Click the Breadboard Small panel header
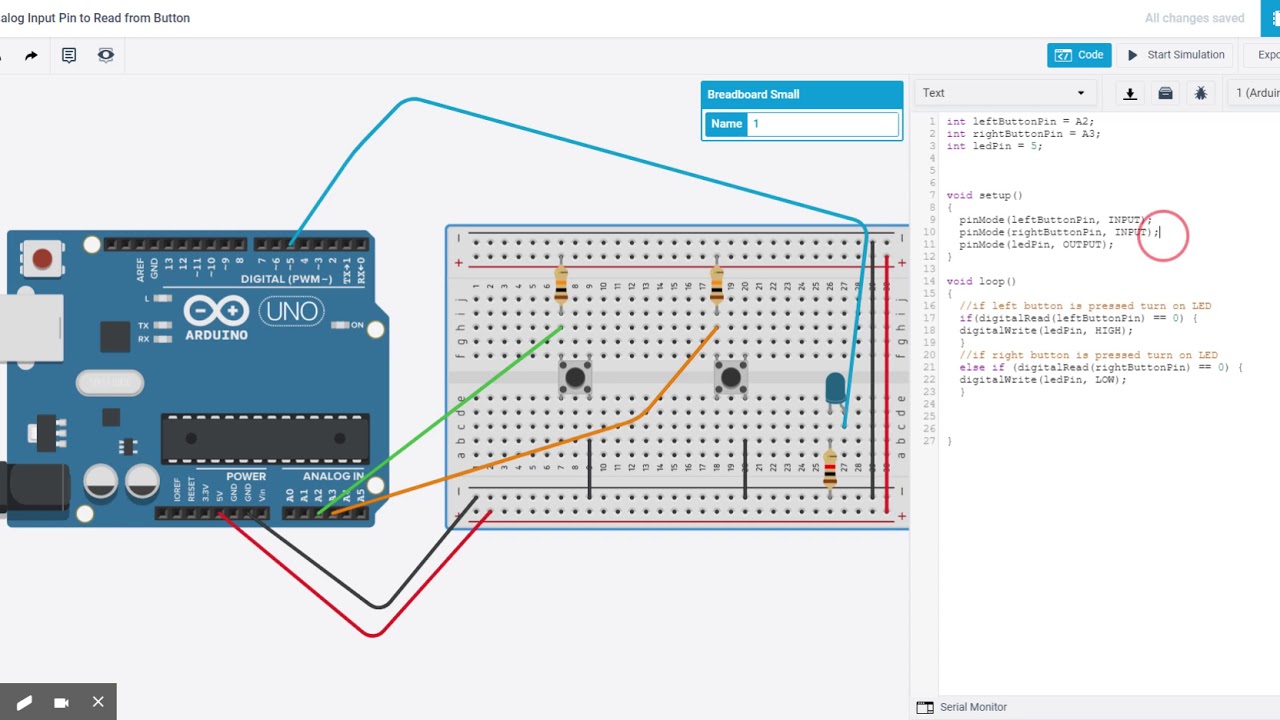1280x720 pixels. [802, 94]
